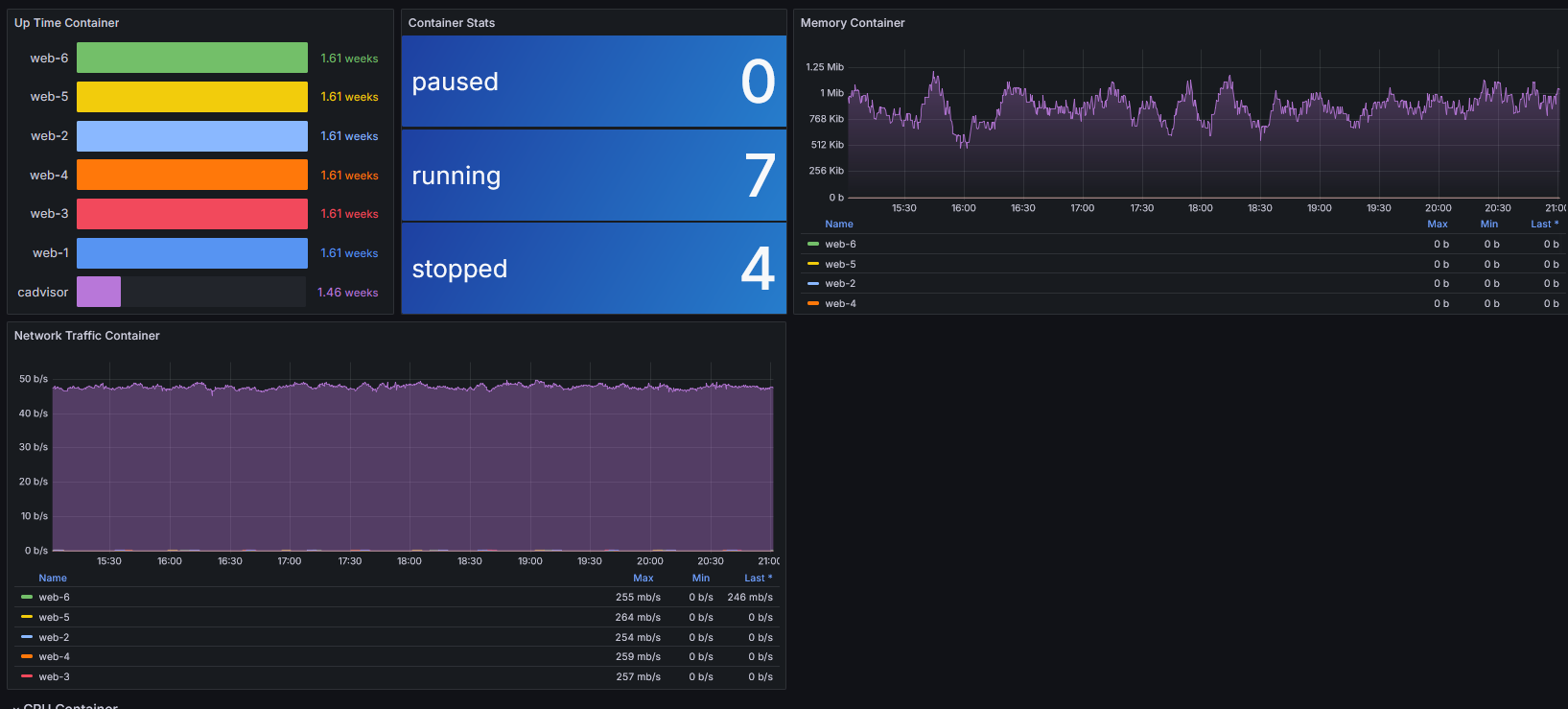Click the paused containers stat tile
This screenshot has width=1568, height=709.
[x=594, y=82]
